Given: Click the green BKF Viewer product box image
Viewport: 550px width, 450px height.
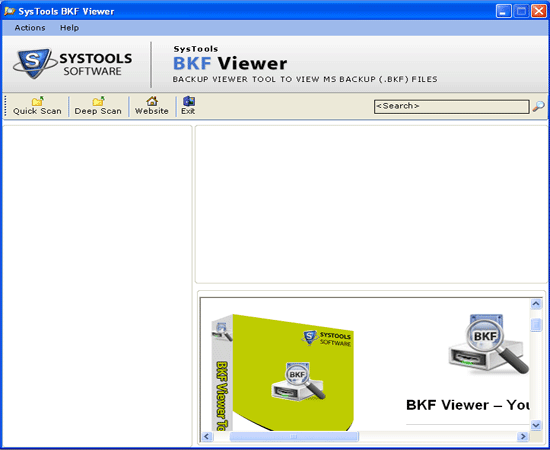Looking at the screenshot, I should [x=283, y=372].
